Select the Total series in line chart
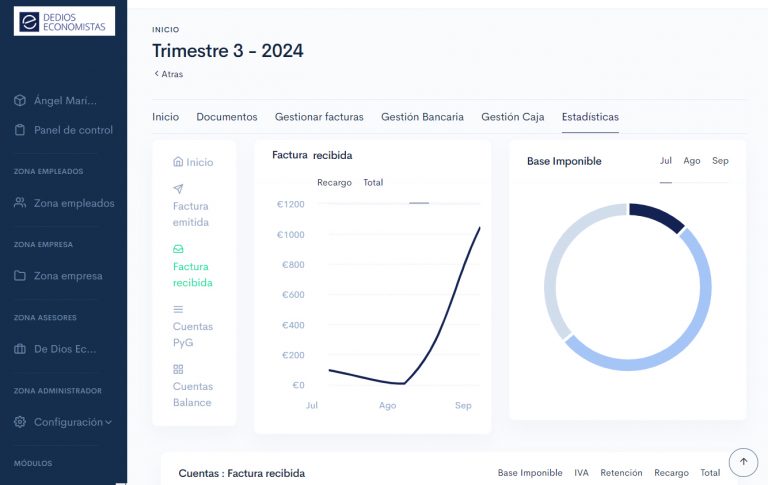 click(x=373, y=182)
